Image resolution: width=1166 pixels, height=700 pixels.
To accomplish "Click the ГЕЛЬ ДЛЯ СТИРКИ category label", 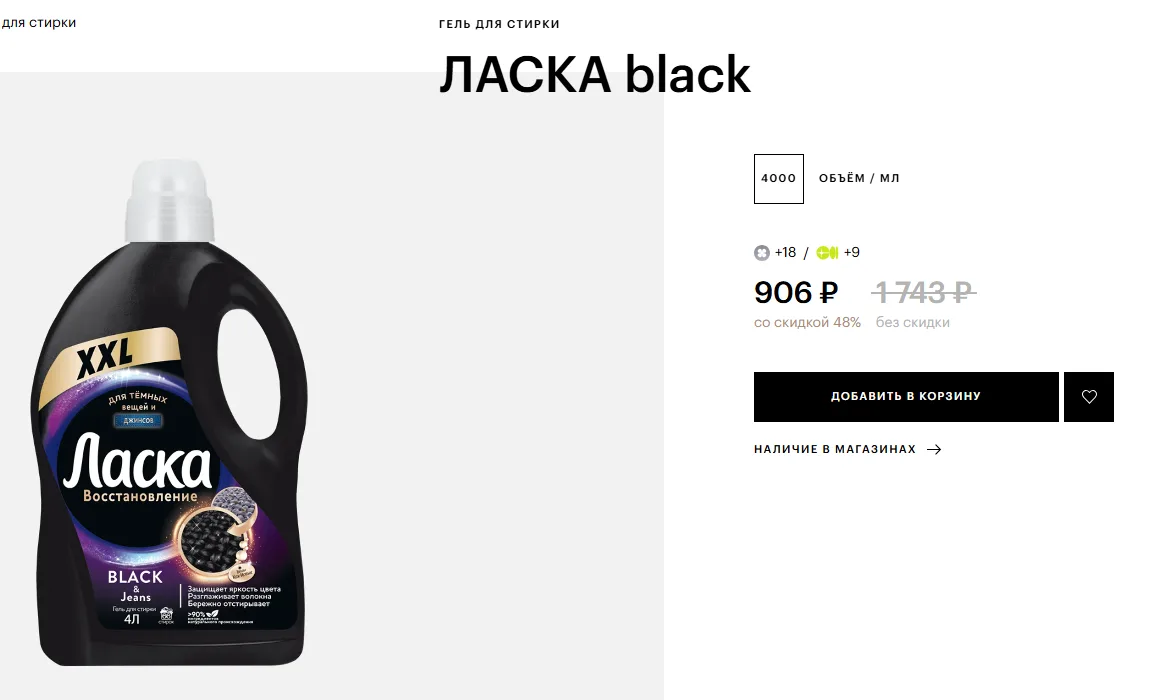I will 499,24.
